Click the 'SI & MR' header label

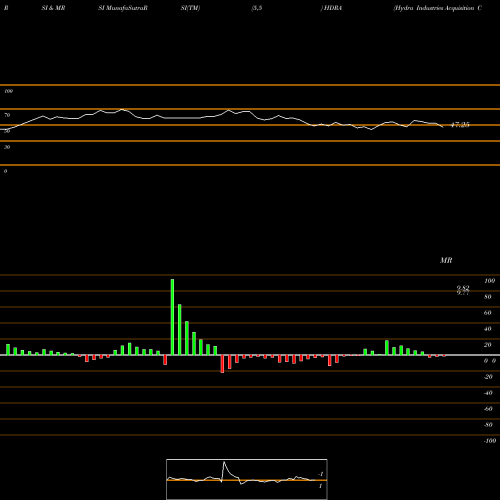(x=53, y=8)
